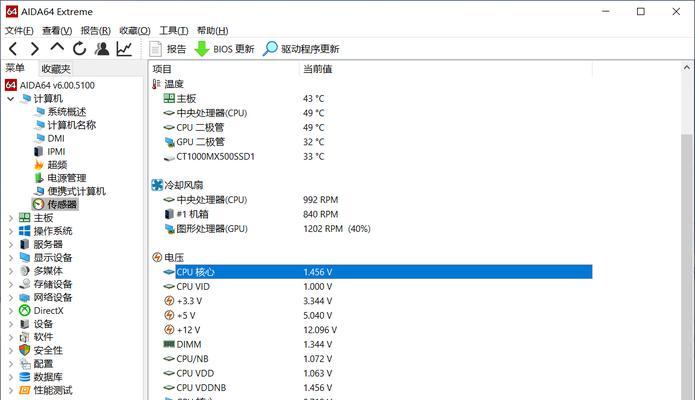
Task: Click the 1202 RPM (40%) value
Action: click(337, 229)
